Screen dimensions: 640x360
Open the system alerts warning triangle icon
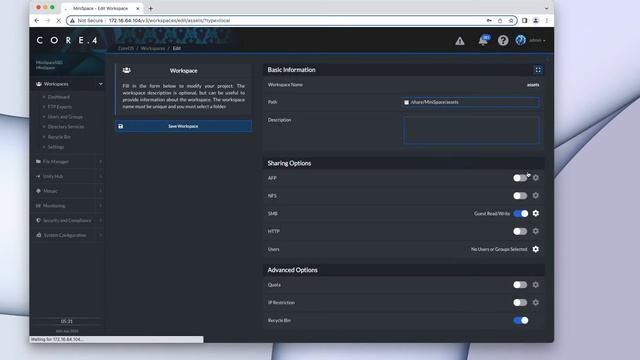tap(460, 41)
